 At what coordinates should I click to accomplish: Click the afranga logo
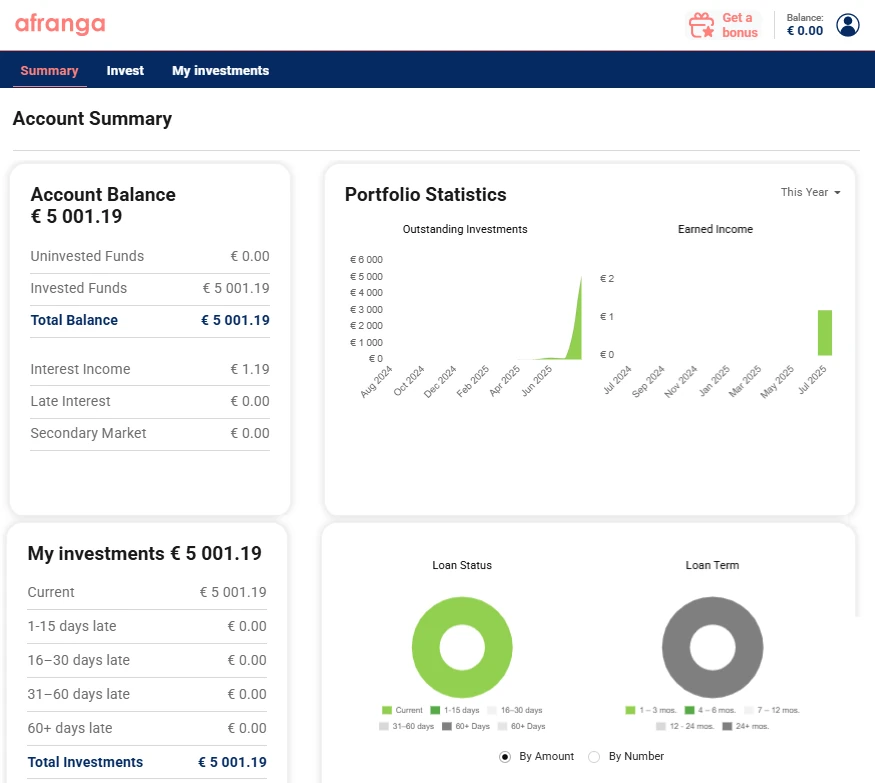60,25
